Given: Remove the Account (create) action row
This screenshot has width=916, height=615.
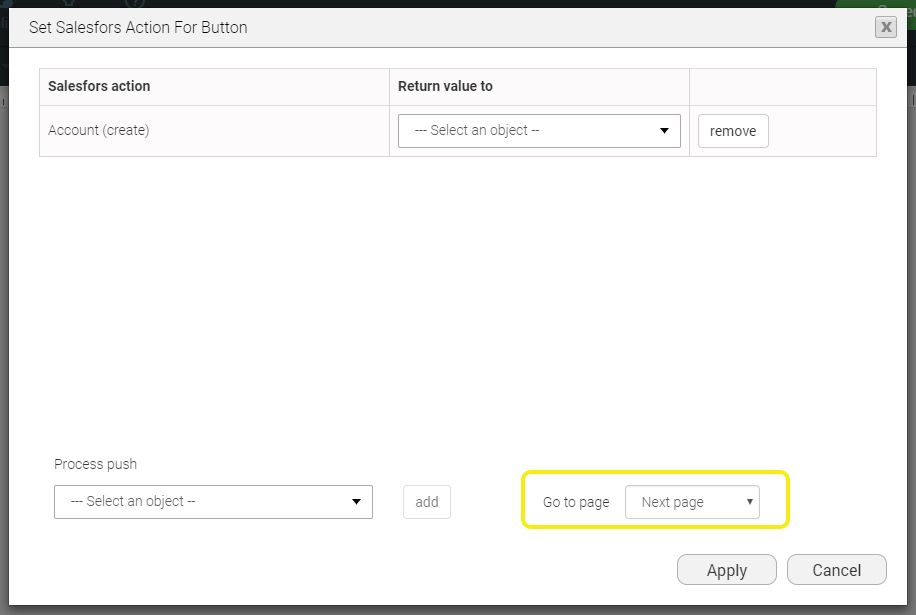Looking at the screenshot, I should pyautogui.click(x=733, y=130).
